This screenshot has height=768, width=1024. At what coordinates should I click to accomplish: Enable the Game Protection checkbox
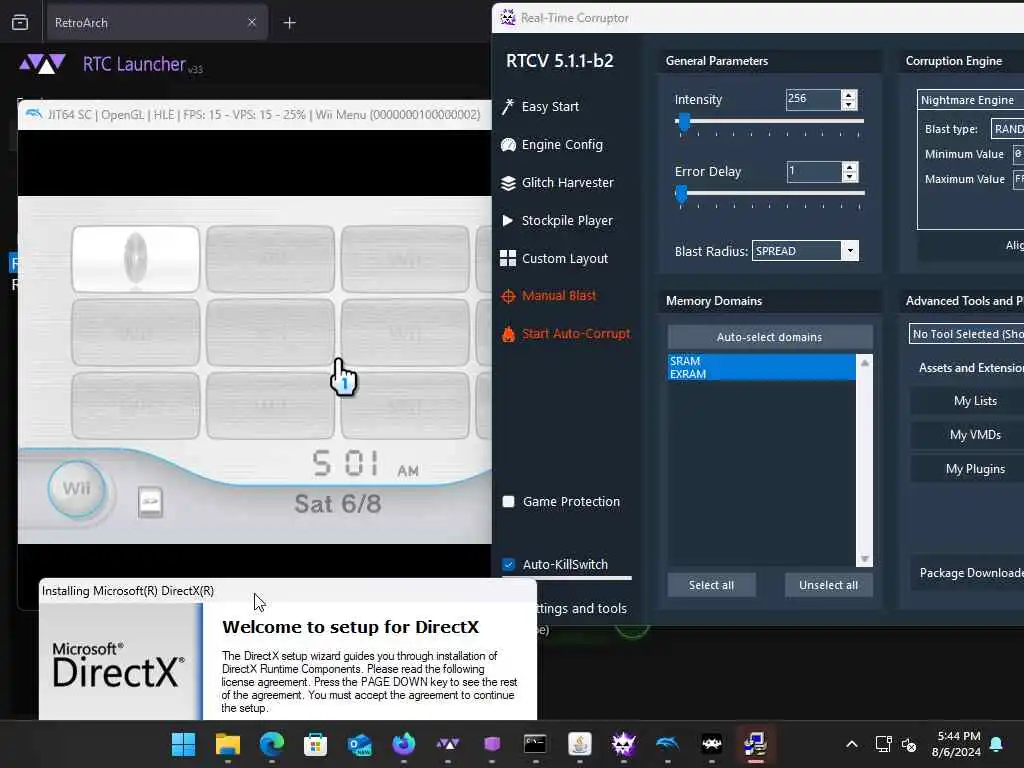coord(509,502)
